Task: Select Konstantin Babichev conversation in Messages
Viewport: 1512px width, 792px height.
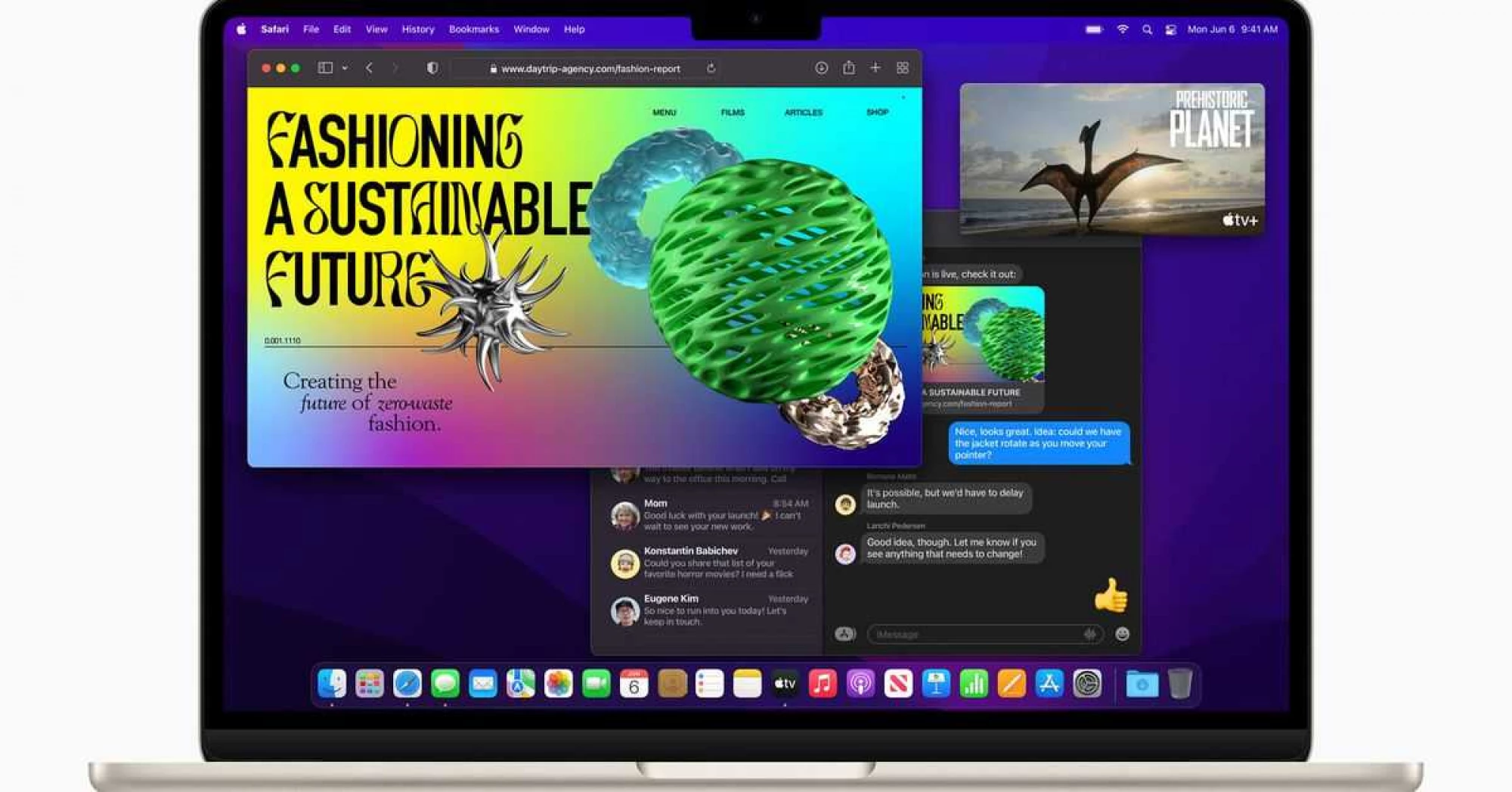Action: (x=708, y=562)
